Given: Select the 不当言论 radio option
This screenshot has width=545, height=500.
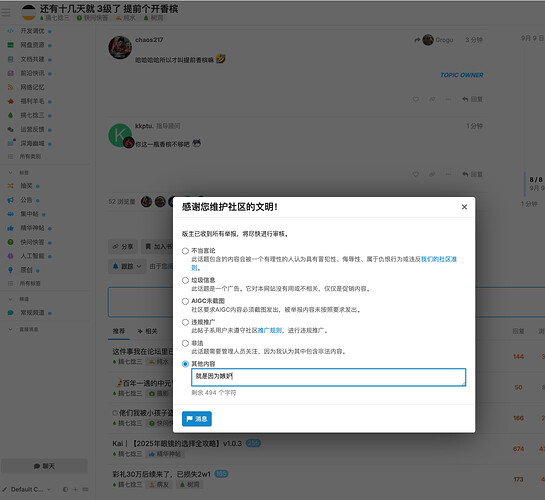Looking at the screenshot, I should point(185,251).
